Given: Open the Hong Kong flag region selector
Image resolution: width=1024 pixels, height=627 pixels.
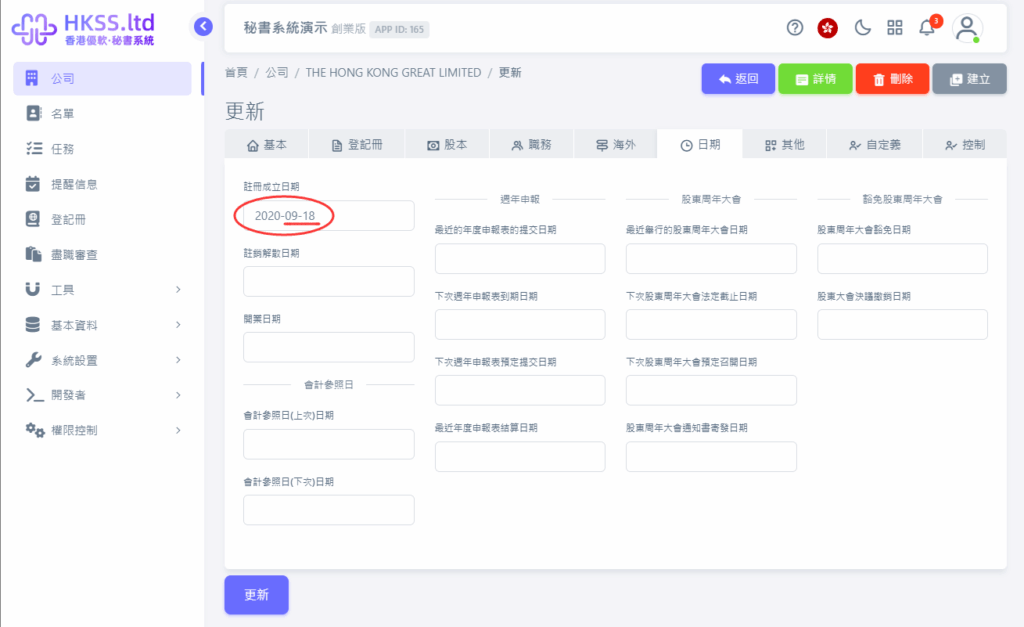Looking at the screenshot, I should coord(827,28).
